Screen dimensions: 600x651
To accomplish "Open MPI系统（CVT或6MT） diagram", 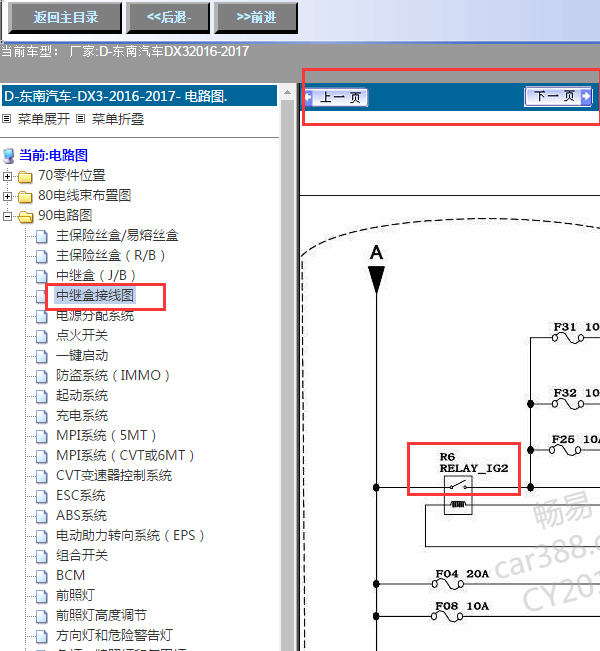I will pyautogui.click(x=125, y=455).
